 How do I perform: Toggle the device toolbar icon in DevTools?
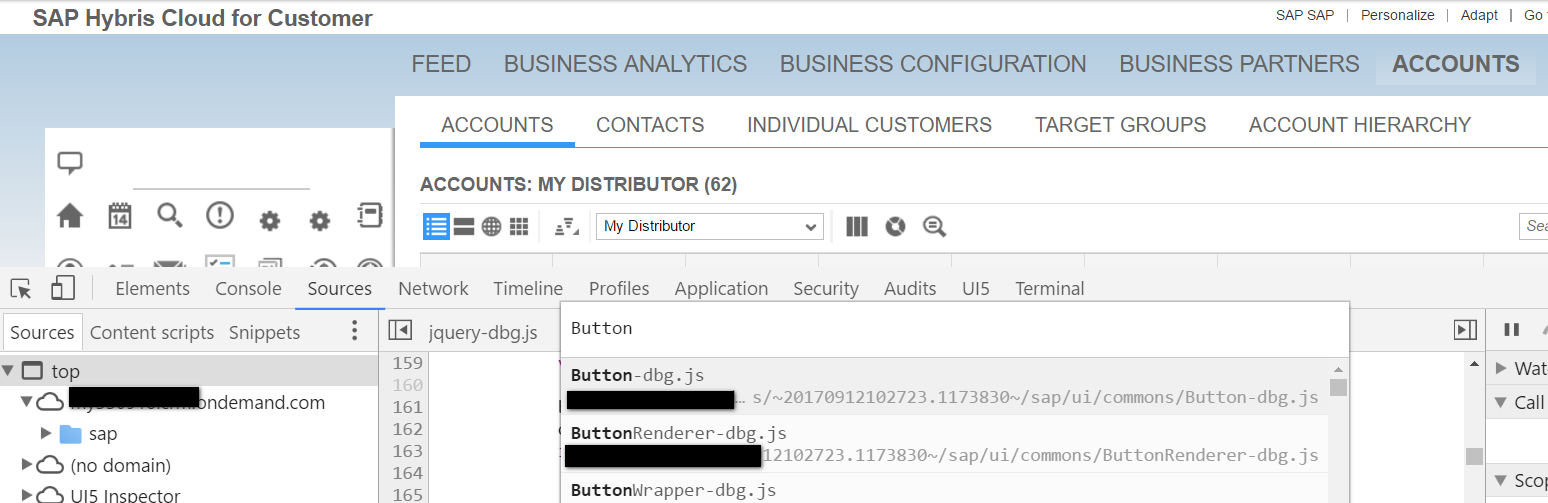[x=63, y=288]
